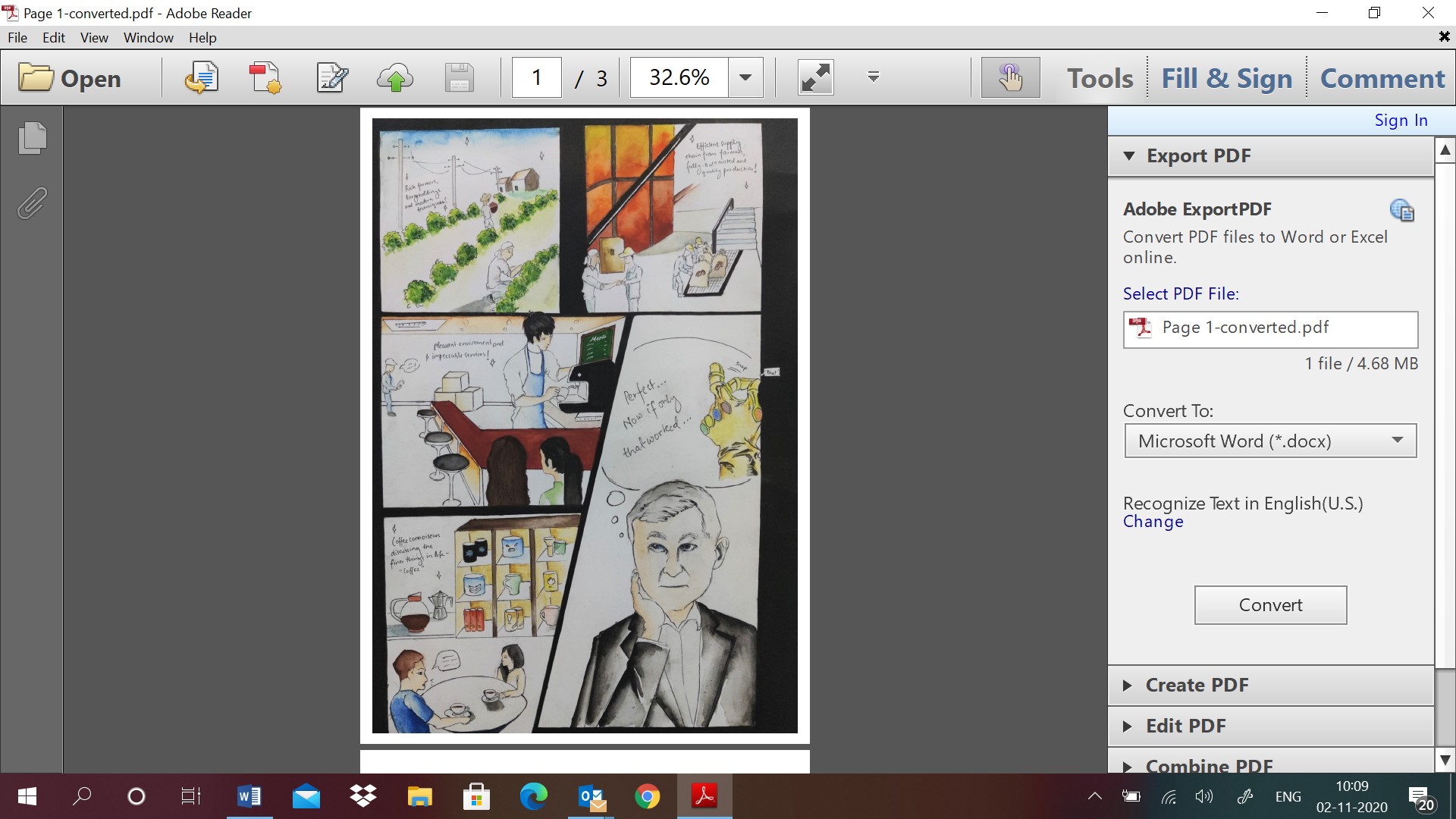Click the Adobe Reader taskbar icon
Image resolution: width=1456 pixels, height=819 pixels.
pos(704,796)
